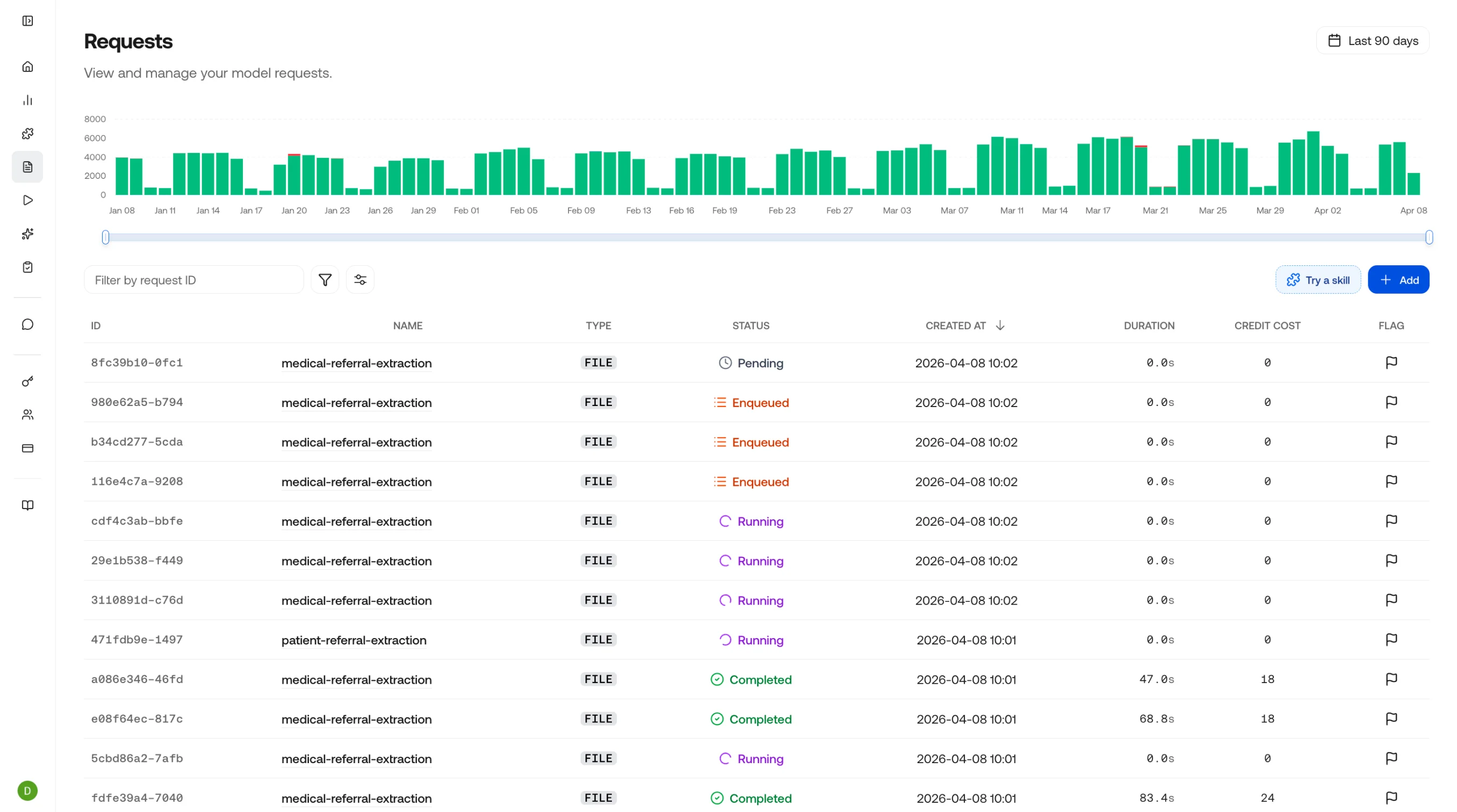
Task: Open the document Requests sidebar icon
Action: tap(27, 167)
